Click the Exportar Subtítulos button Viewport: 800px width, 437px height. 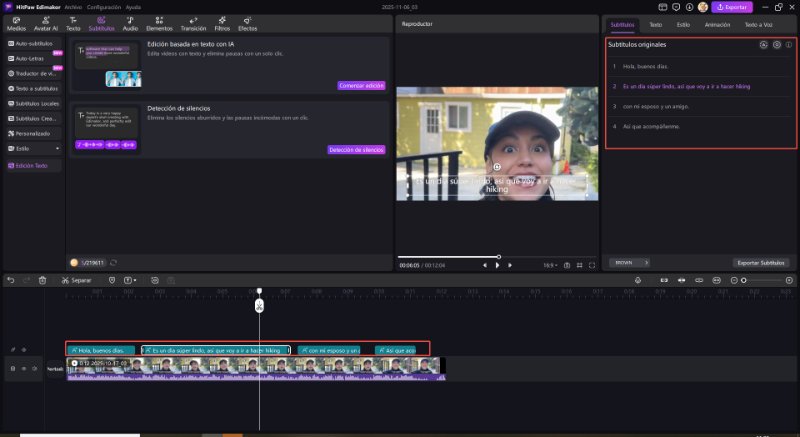(762, 262)
